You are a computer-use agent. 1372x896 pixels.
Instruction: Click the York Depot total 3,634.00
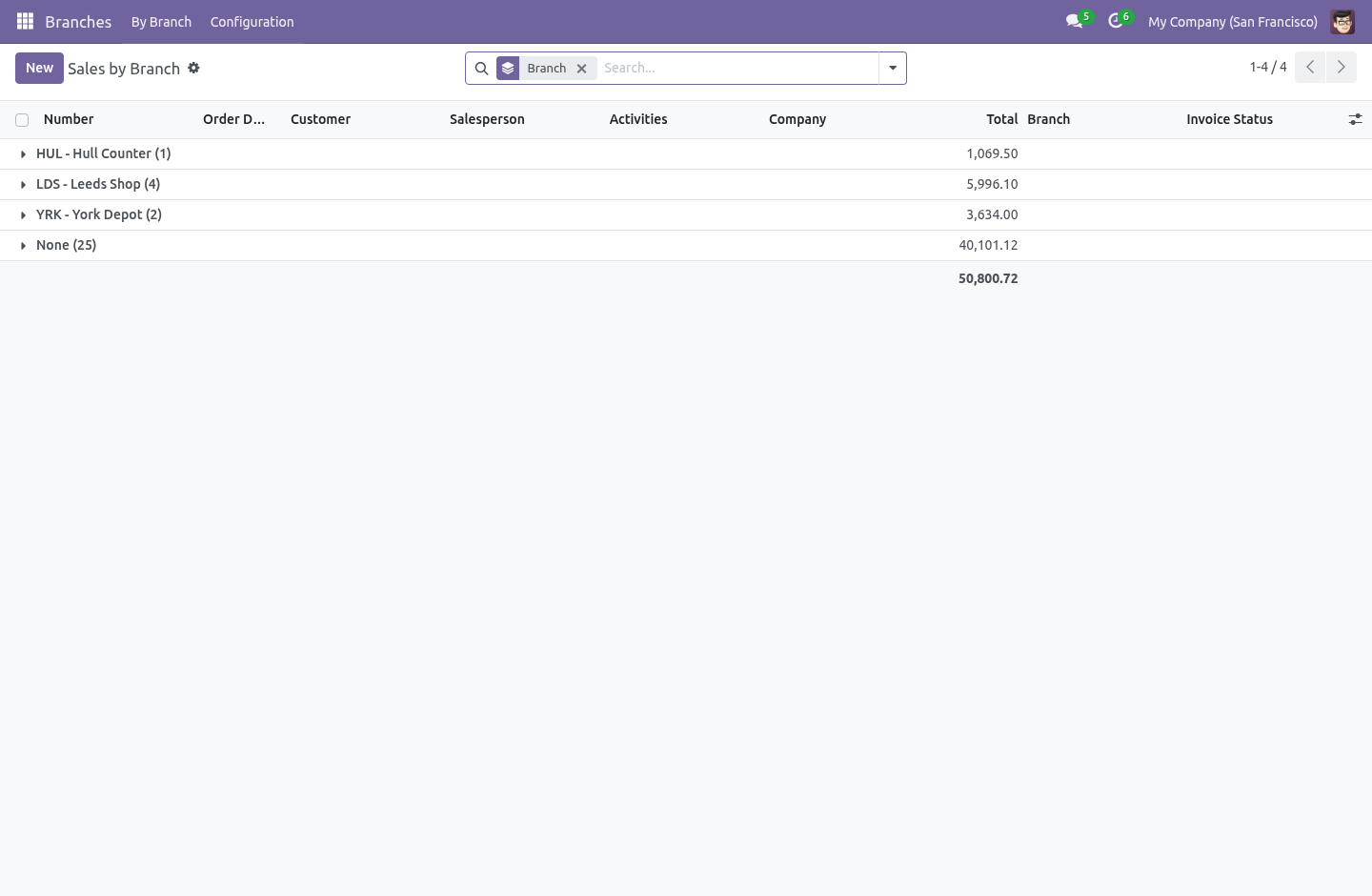(x=992, y=214)
